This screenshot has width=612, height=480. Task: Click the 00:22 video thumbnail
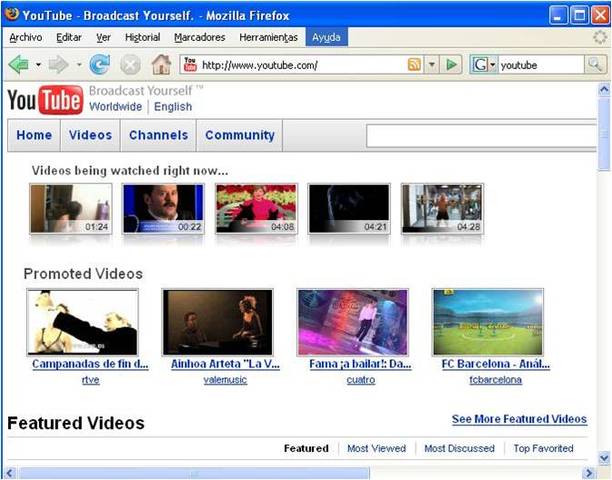(163, 209)
